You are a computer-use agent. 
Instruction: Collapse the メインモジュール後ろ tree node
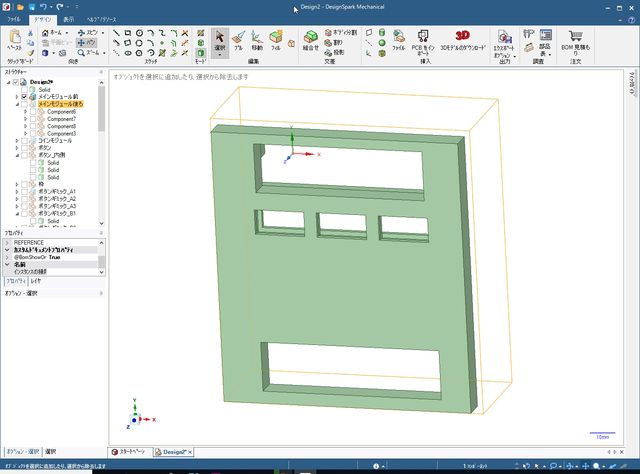17,104
